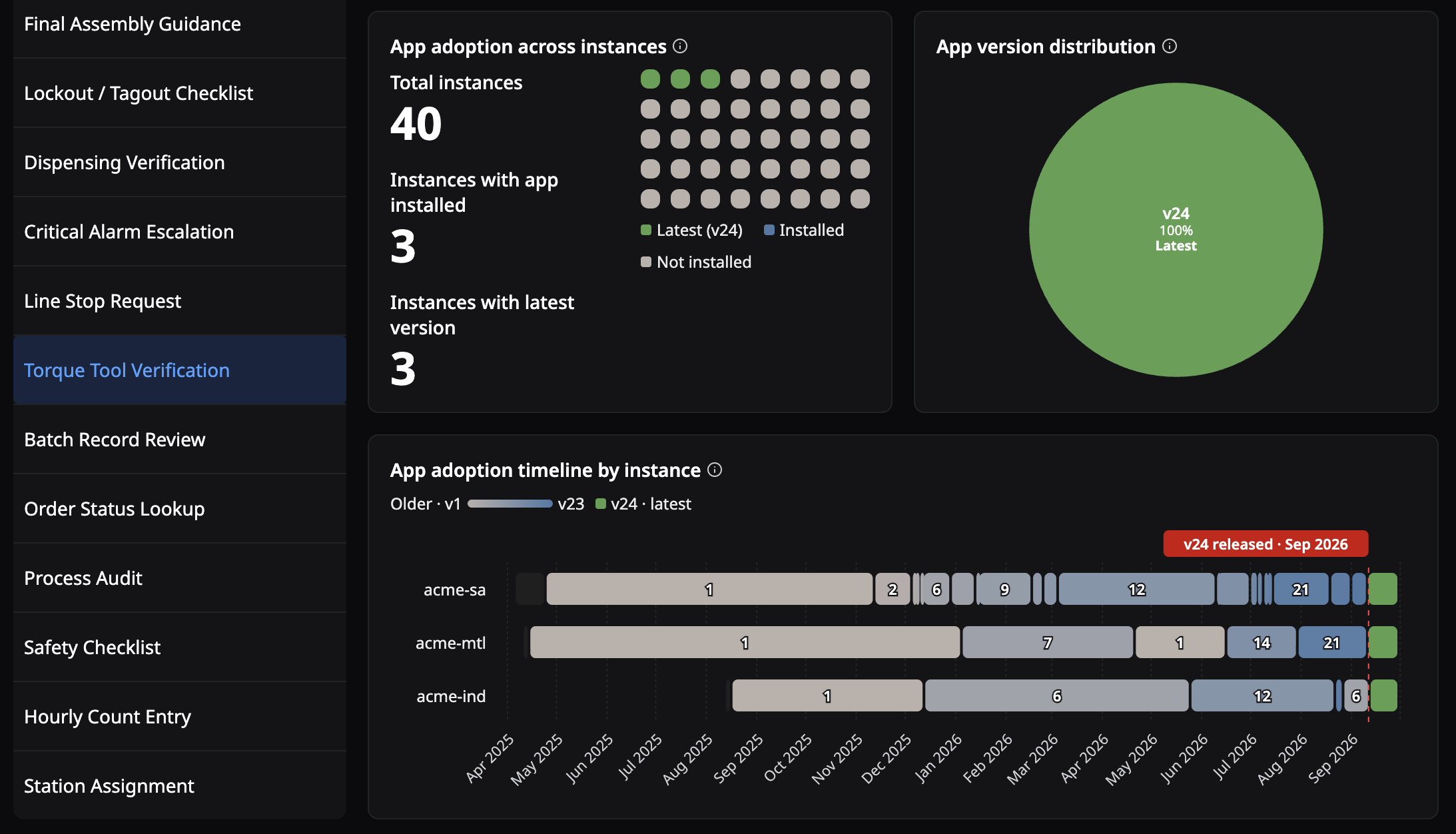Click acme-ind version 12 segment
This screenshot has height=834, width=1456.
1262,695
